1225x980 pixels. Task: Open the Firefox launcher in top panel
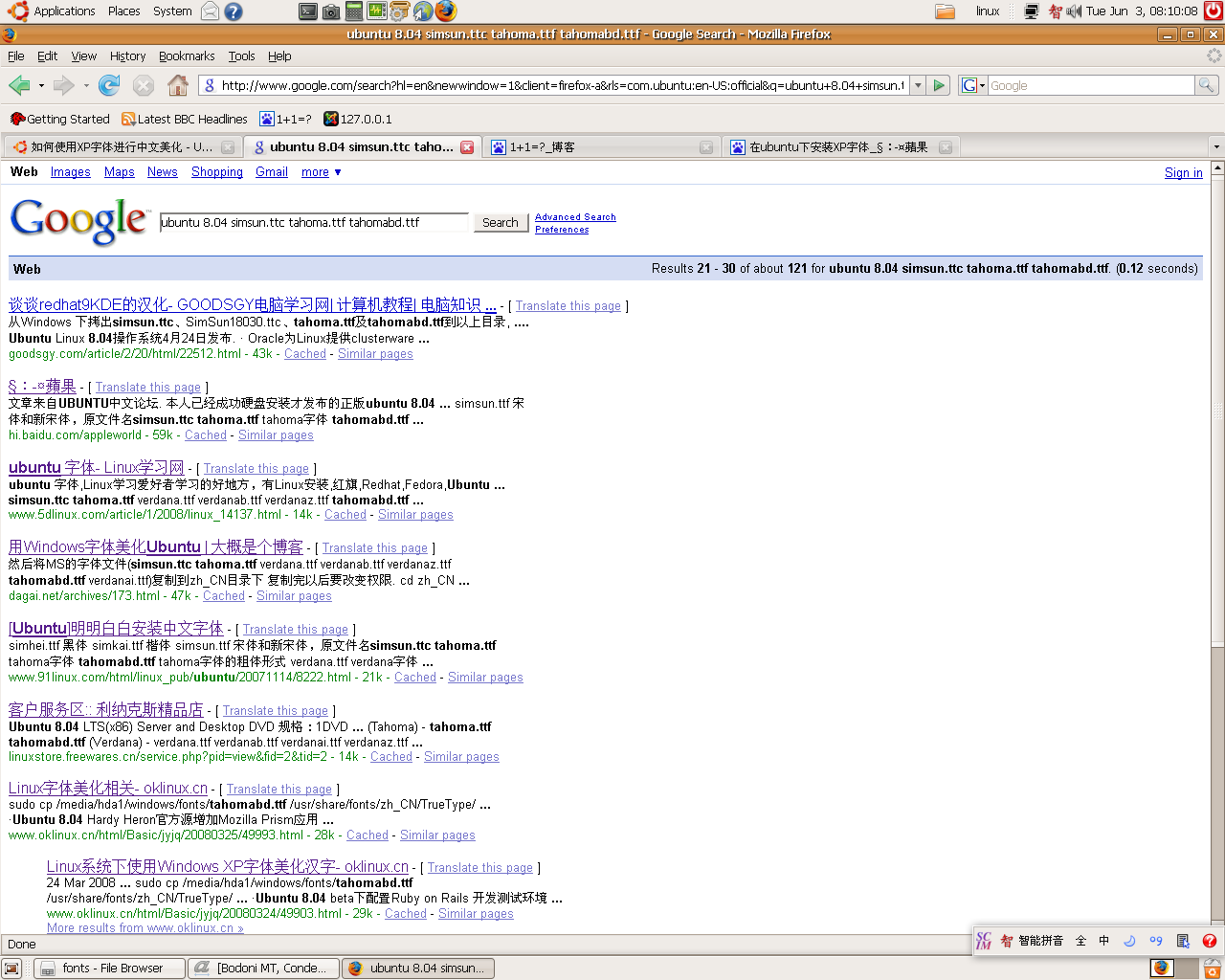[446, 11]
